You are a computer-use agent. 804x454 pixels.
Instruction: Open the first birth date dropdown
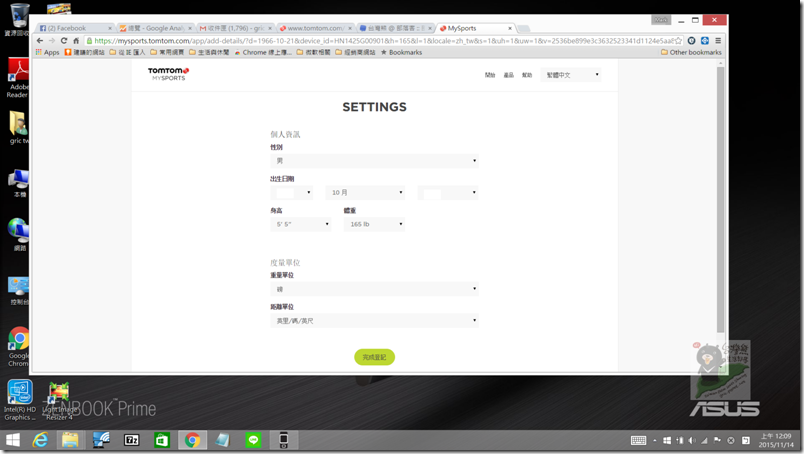pos(291,192)
